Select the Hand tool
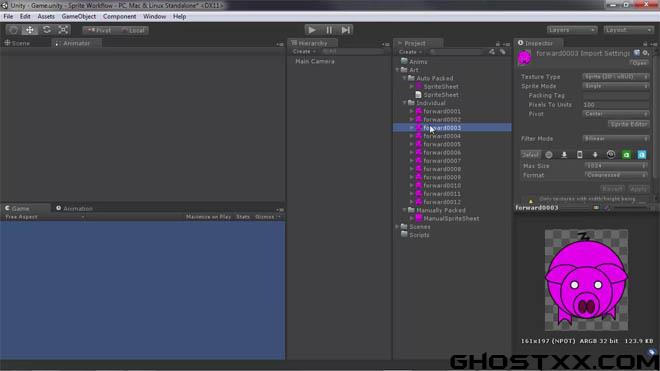 [x=13, y=30]
